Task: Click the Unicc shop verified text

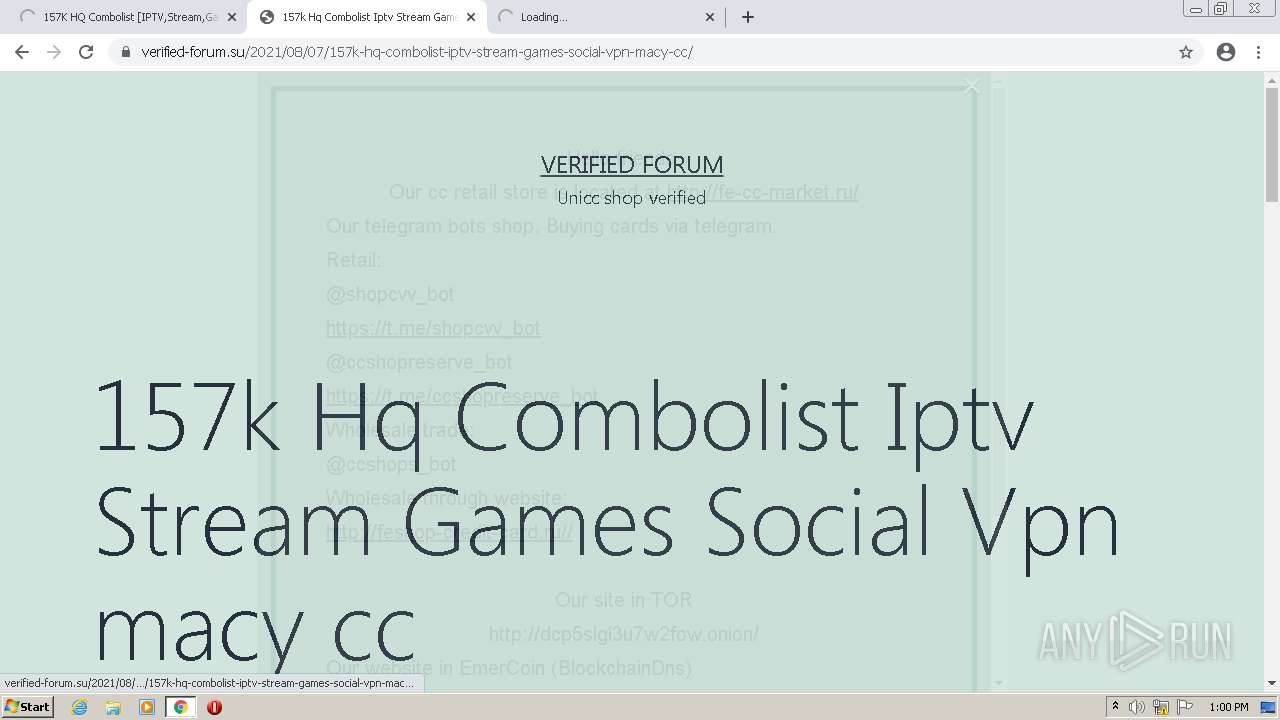Action: (632, 197)
